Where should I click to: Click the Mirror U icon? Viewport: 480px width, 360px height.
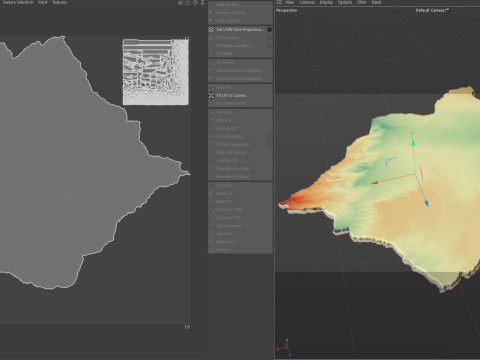(211, 112)
